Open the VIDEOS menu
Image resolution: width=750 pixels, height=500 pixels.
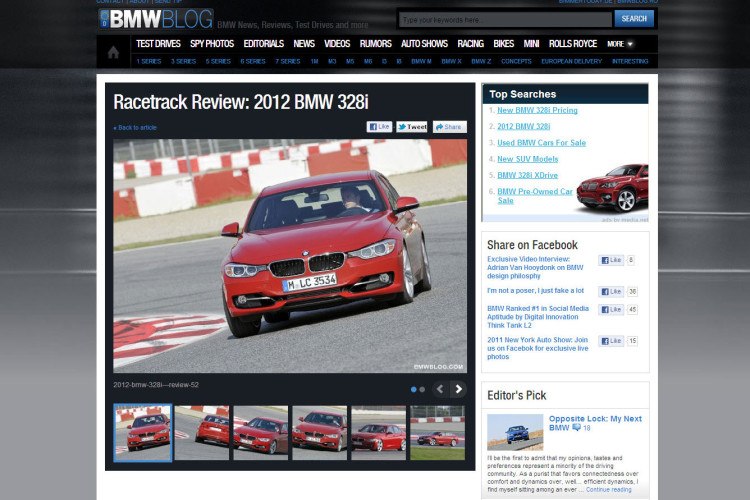[x=337, y=44]
